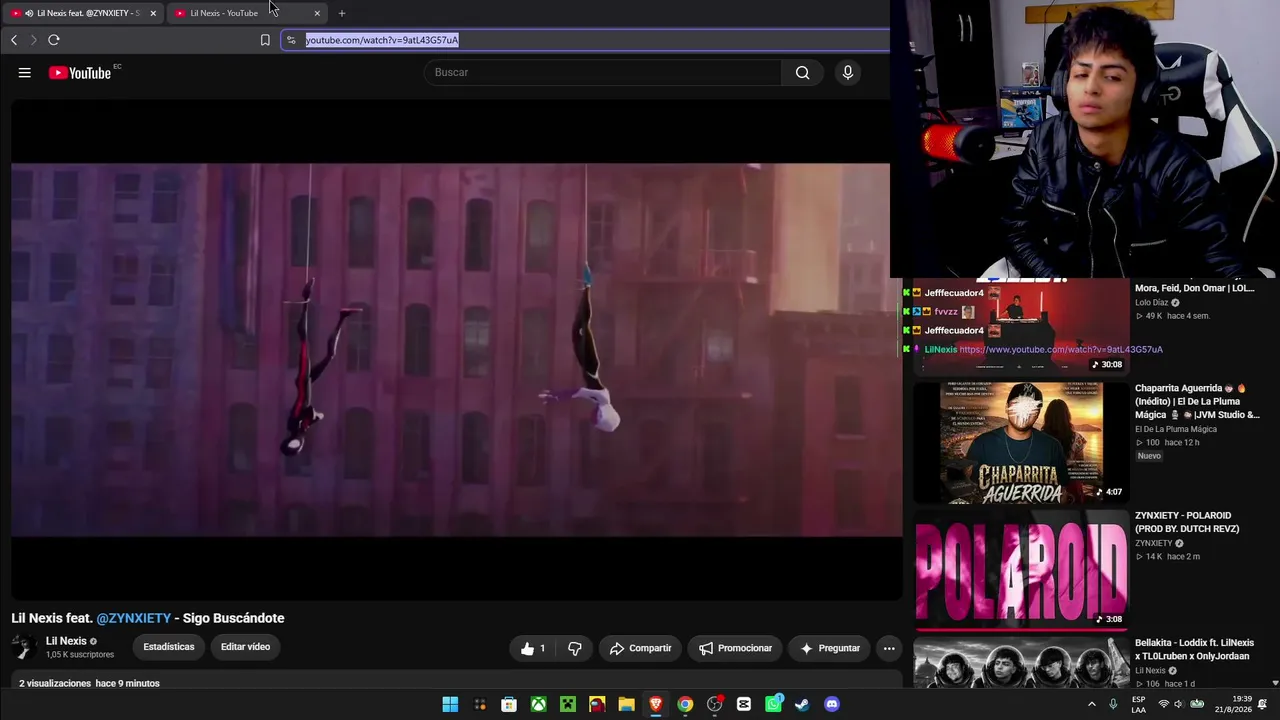The image size is (1280, 720).
Task: Open site settings icon in address bar
Action: 291,40
